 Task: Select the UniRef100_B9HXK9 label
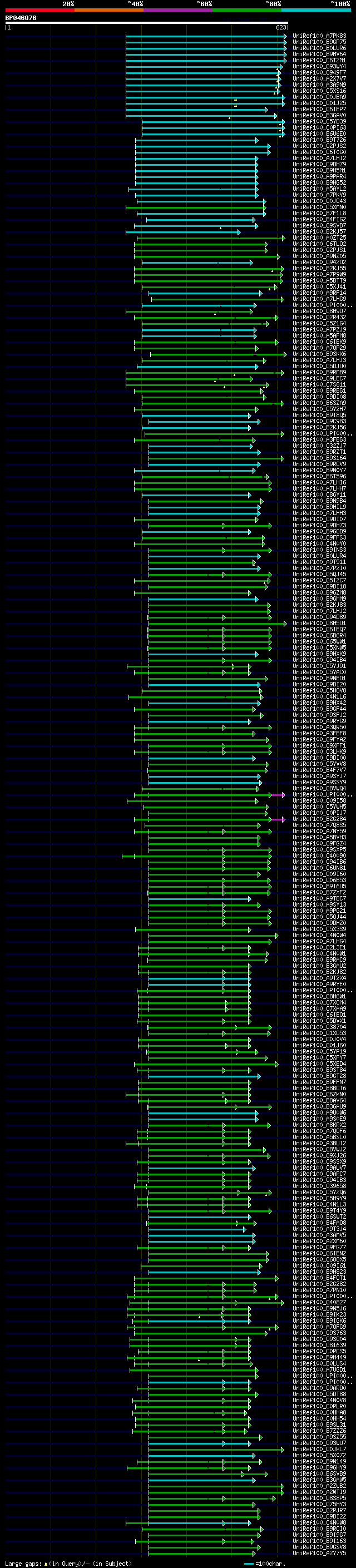pyautogui.click(x=319, y=654)
